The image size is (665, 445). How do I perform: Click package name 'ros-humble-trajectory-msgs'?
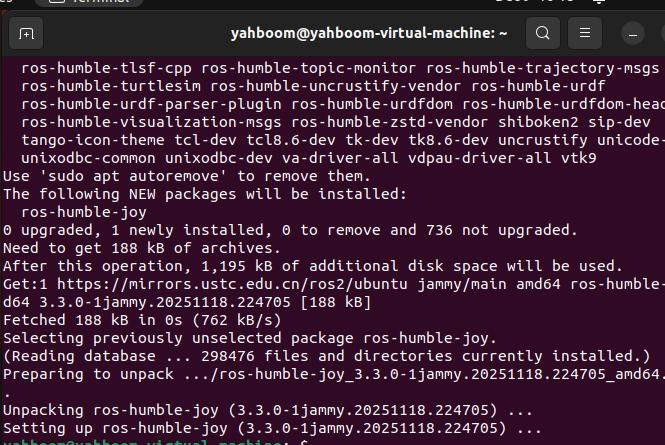(542, 68)
